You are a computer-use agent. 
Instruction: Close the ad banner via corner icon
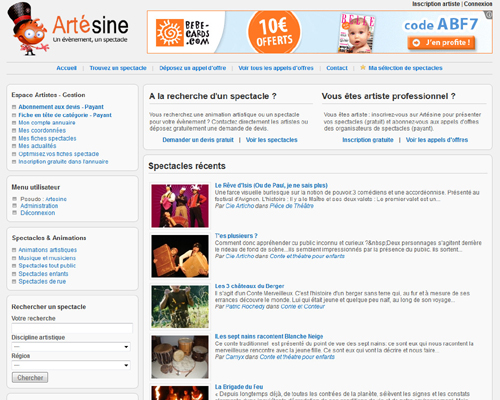[x=489, y=15]
